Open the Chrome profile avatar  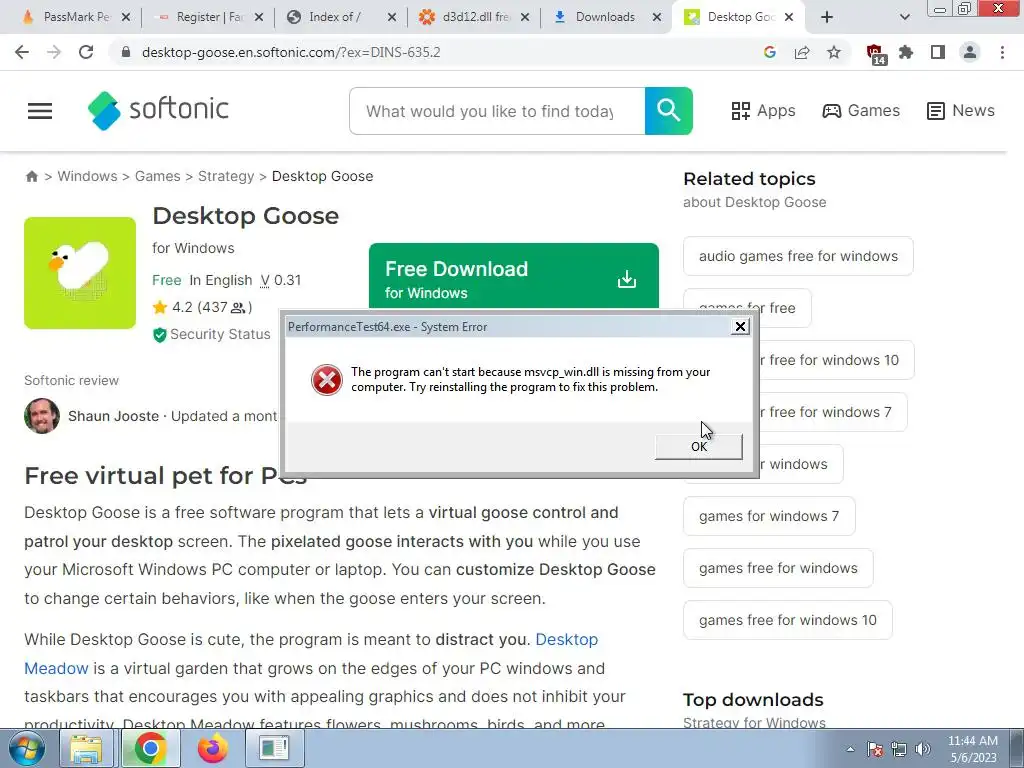pos(970,52)
